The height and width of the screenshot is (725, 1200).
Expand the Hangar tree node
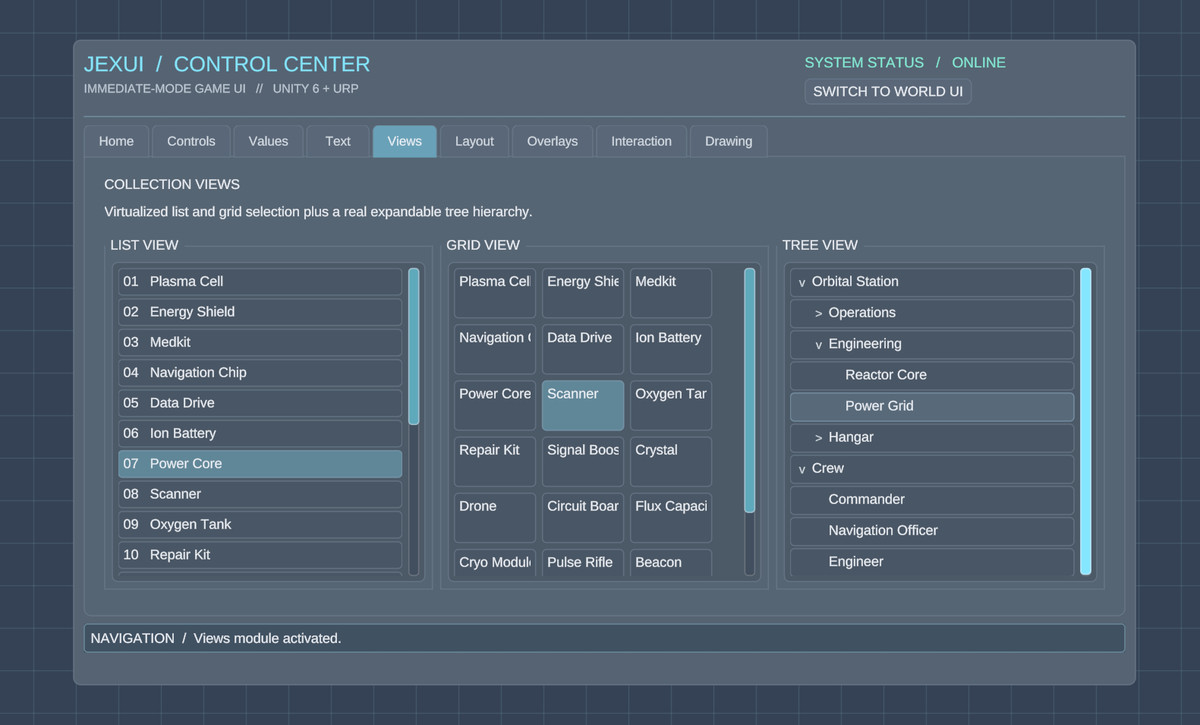(x=818, y=438)
